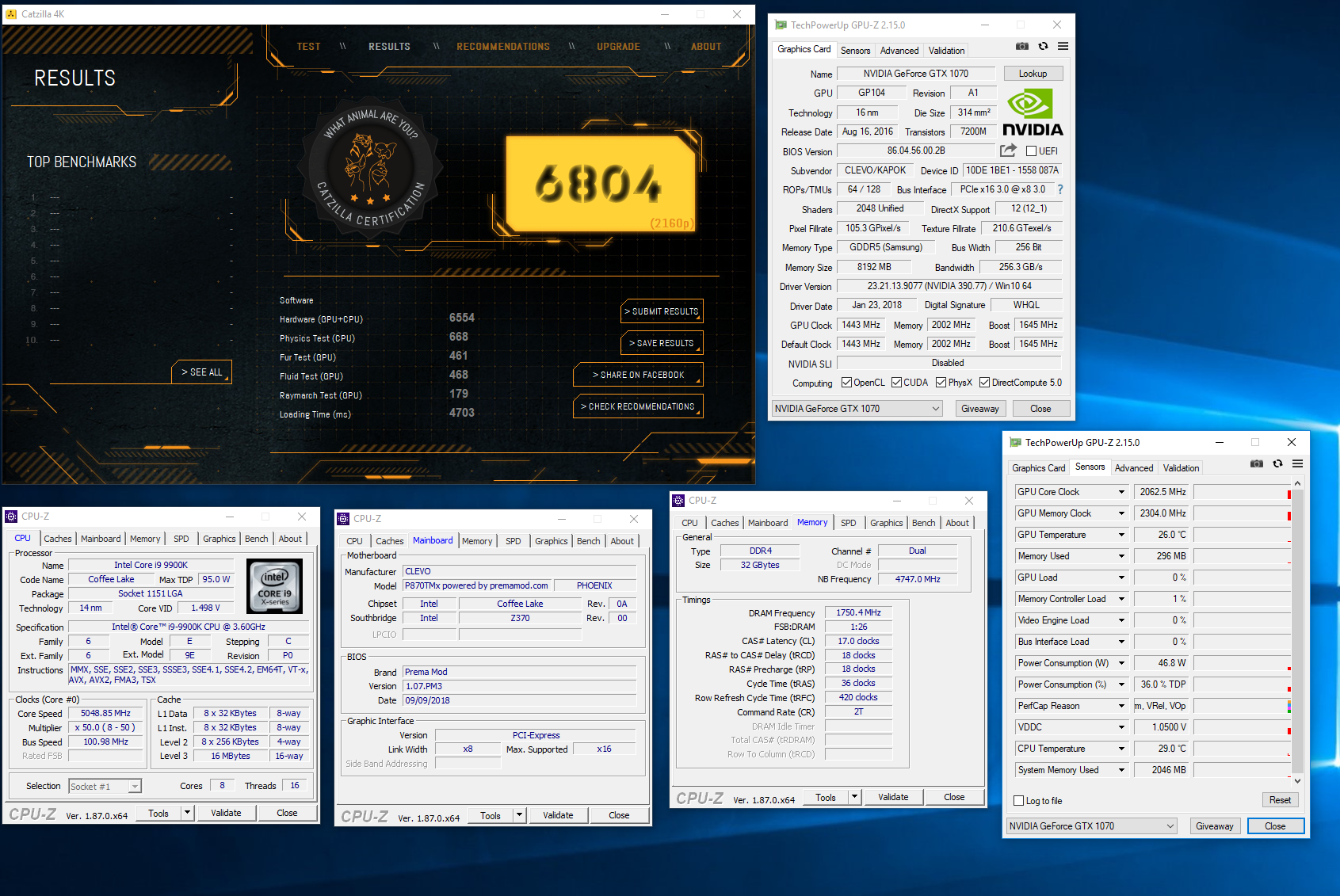The width and height of the screenshot is (1340, 896).
Task: Click SUBMIT RESULTS in Catzilla
Action: click(662, 311)
